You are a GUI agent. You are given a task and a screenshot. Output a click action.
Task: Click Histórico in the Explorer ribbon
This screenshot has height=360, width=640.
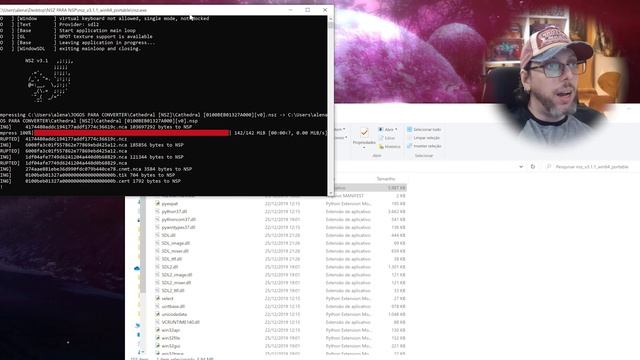coord(389,147)
